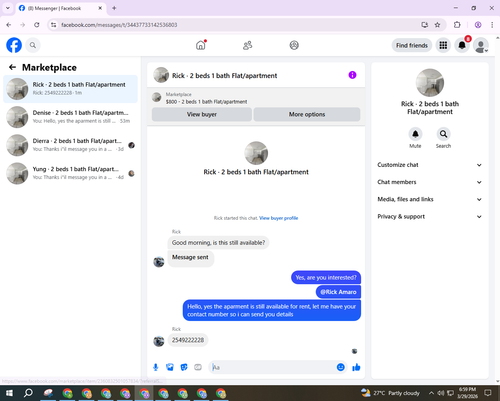The height and width of the screenshot is (401, 500).
Task: Go to Home feed icon
Action: [201, 45]
